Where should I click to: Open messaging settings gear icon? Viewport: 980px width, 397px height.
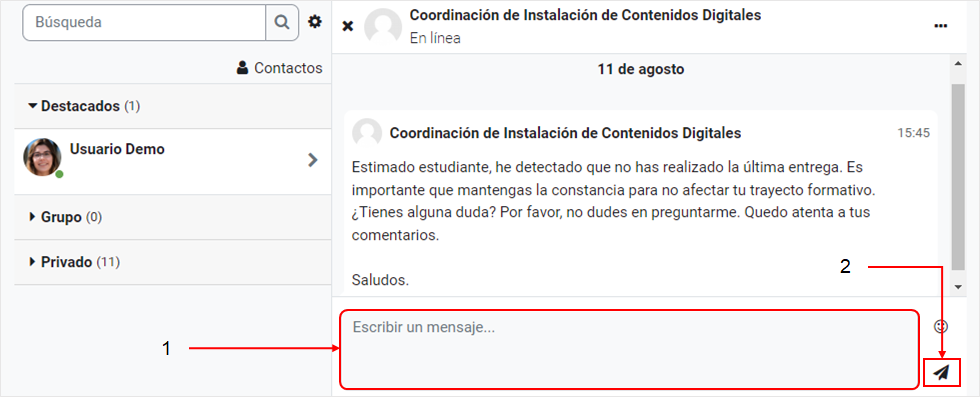coord(315,22)
